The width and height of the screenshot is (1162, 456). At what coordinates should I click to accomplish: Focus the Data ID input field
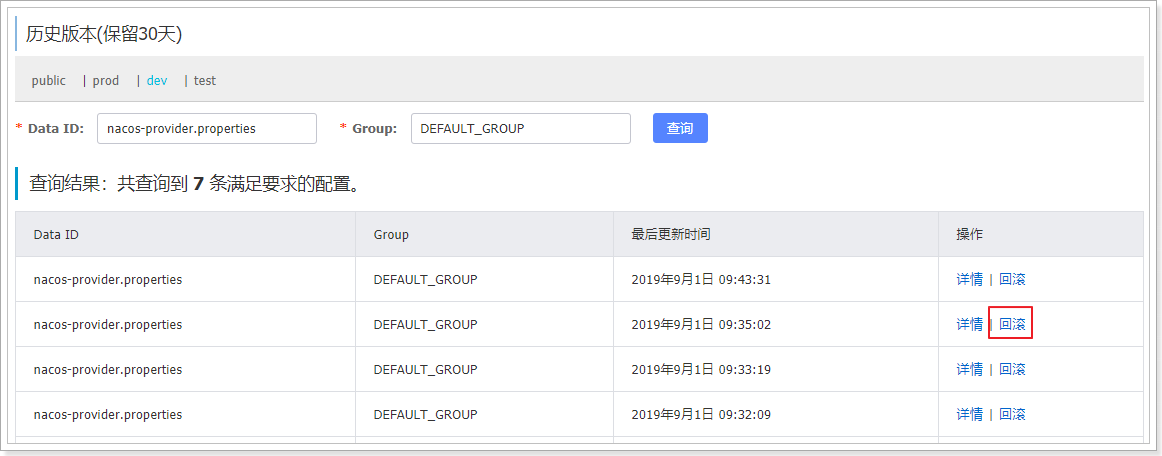click(206, 128)
